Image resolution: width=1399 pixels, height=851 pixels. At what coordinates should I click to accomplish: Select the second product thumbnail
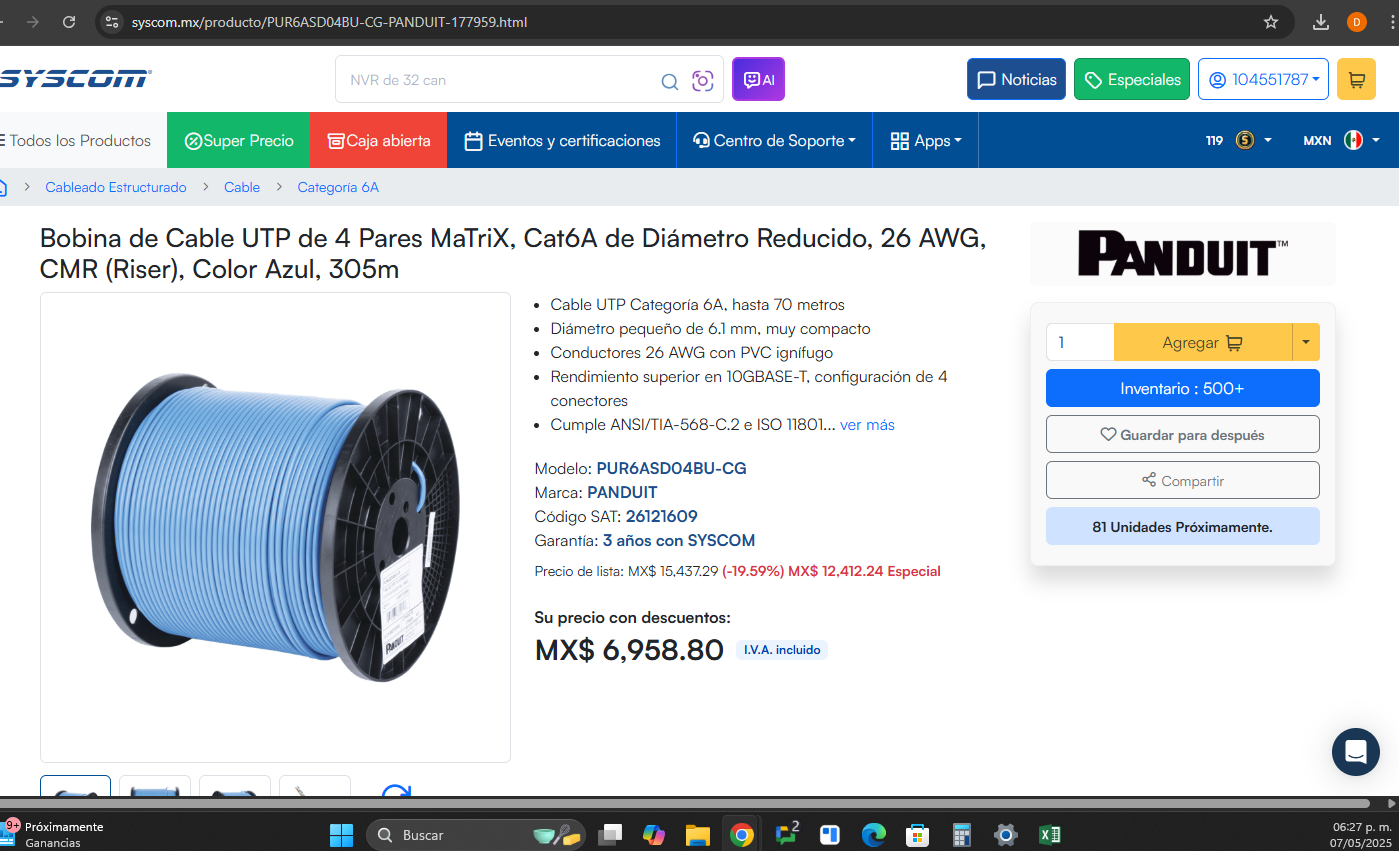(x=155, y=788)
